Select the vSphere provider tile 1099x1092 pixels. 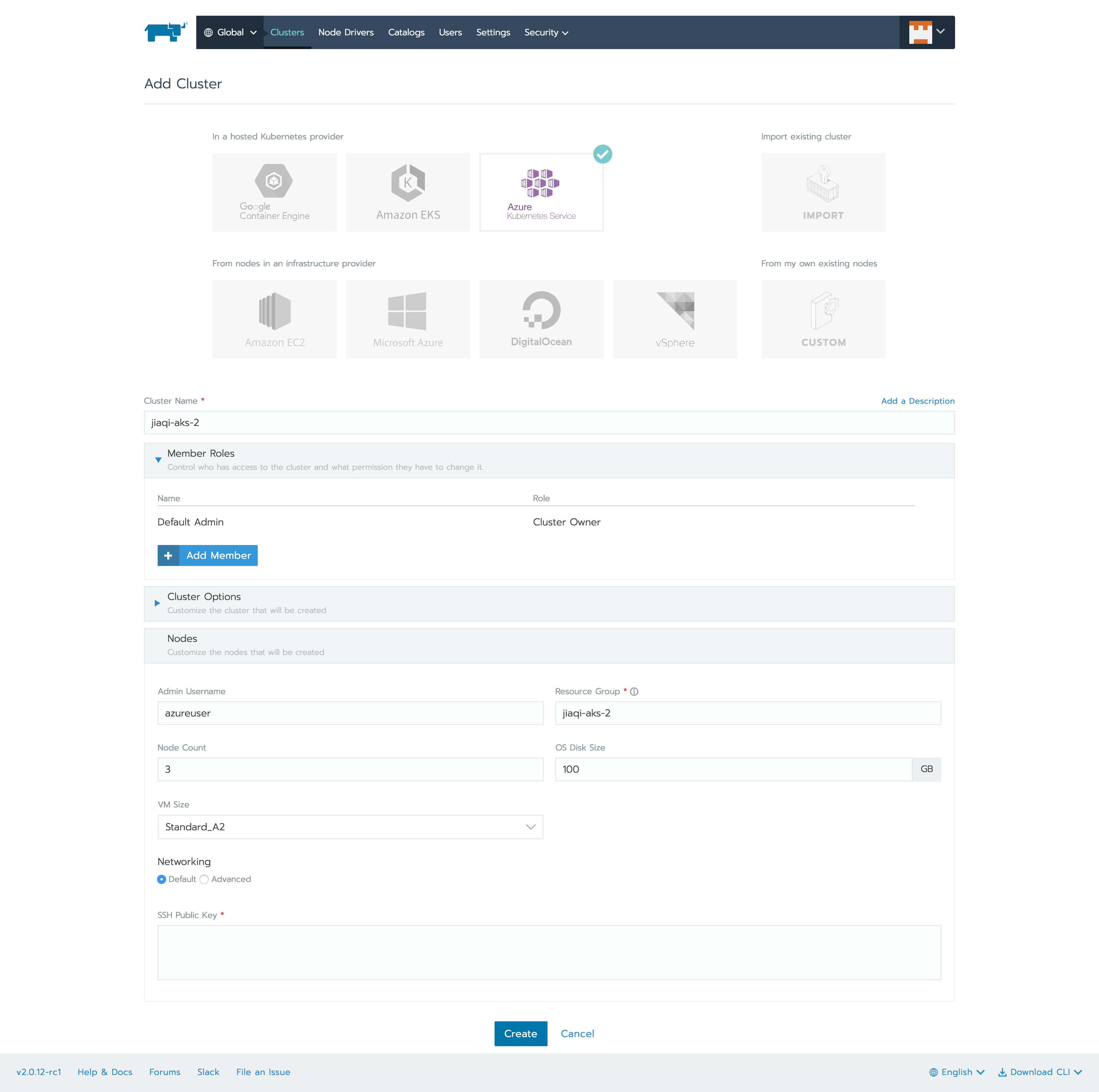674,319
